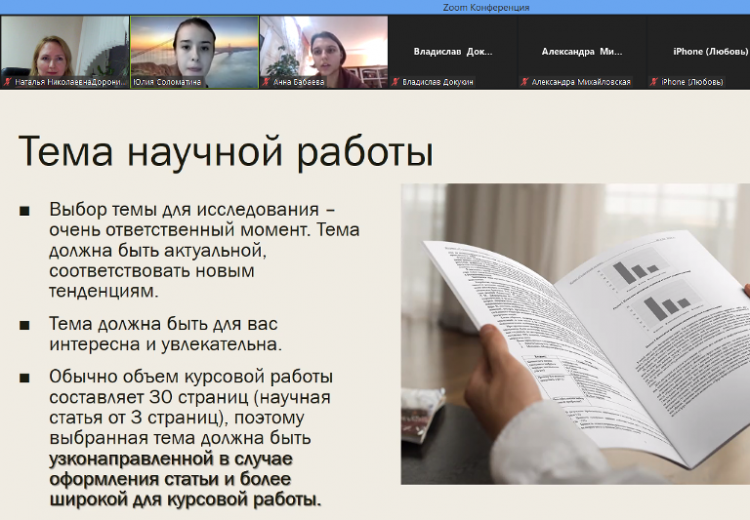
Task: Click muted mic icon for Анна Бабеева
Action: coord(266,82)
